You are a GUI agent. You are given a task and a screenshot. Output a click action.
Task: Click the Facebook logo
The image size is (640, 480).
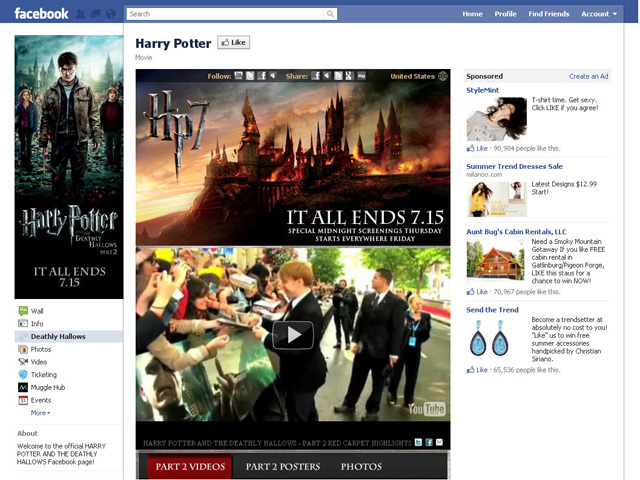[x=41, y=13]
